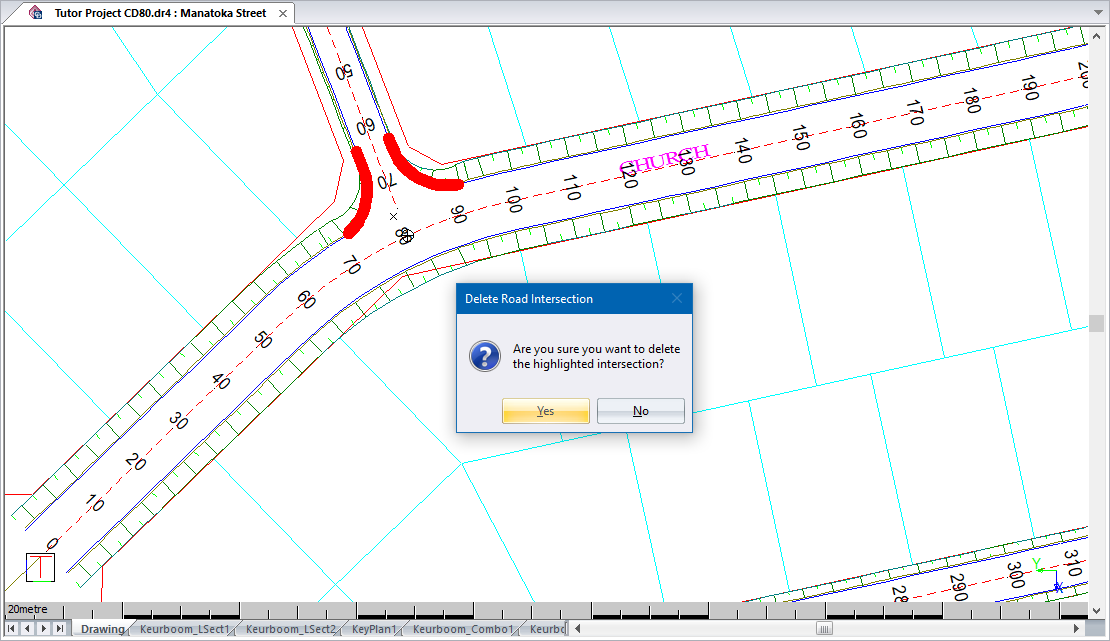Viewport: 1110px width, 641px height.
Task: Jump to first sheet tab arrow
Action: click(x=12, y=629)
